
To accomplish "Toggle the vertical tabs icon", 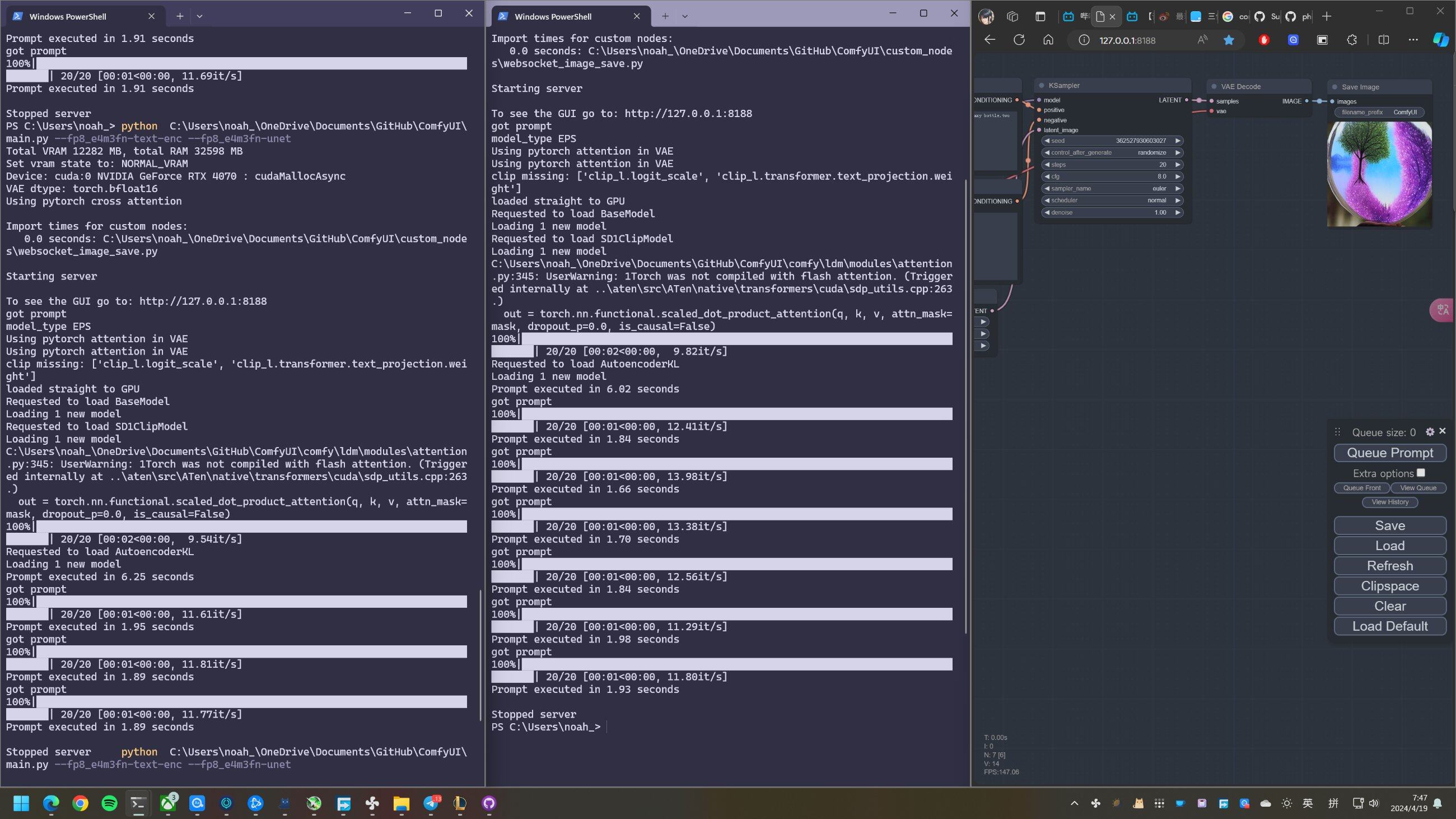I will click(x=1040, y=16).
